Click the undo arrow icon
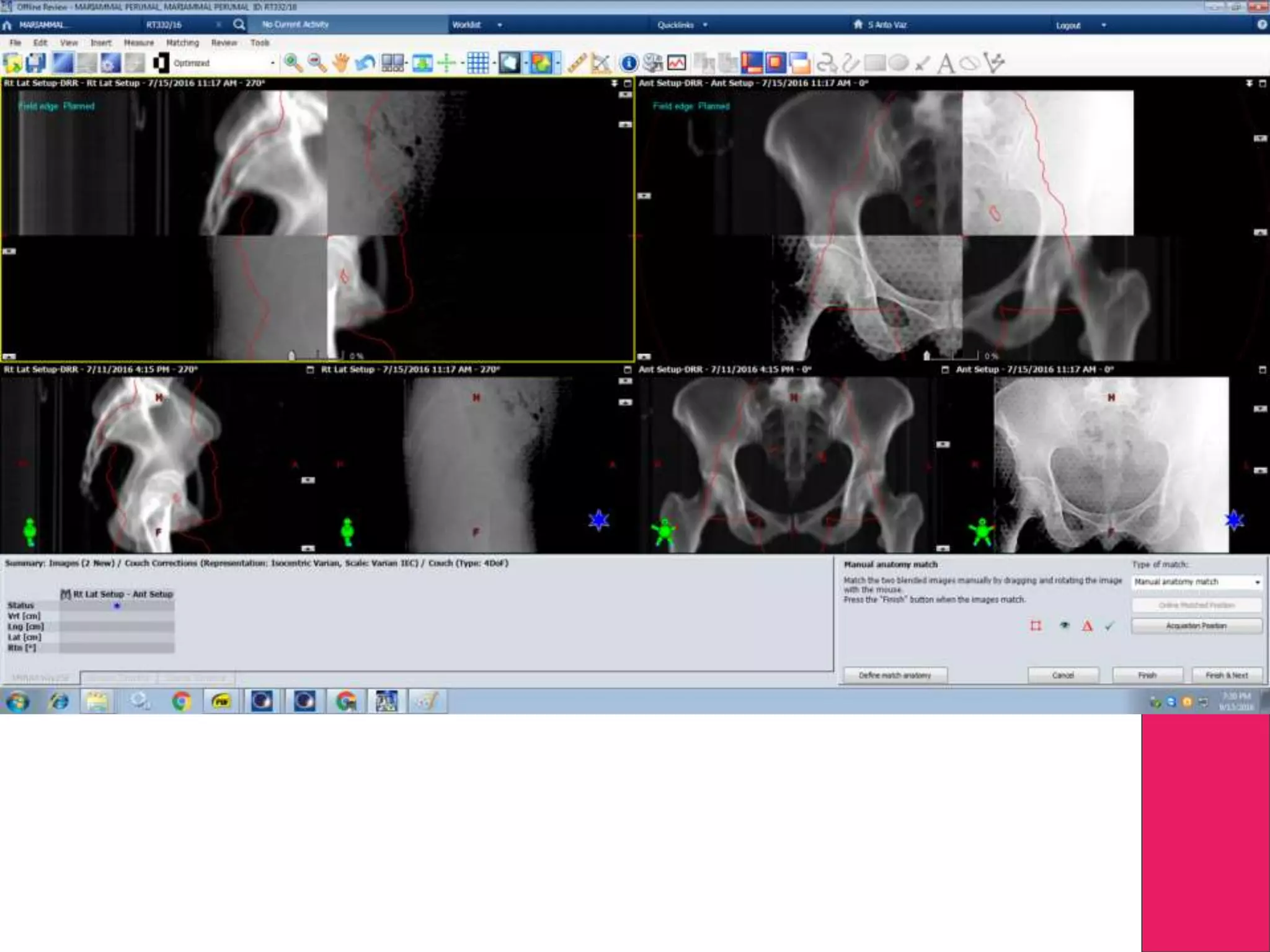The height and width of the screenshot is (952, 1270). click(x=365, y=63)
